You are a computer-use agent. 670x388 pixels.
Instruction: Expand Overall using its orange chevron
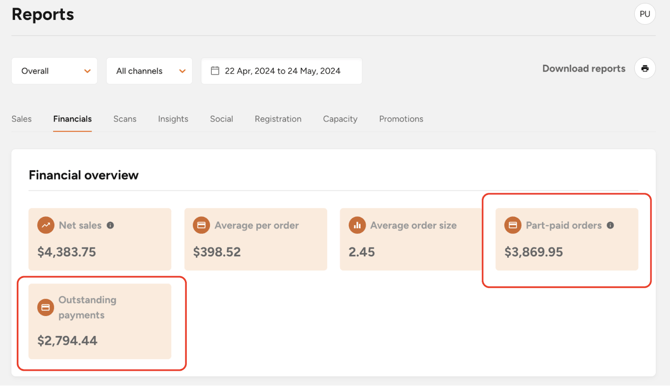[87, 71]
